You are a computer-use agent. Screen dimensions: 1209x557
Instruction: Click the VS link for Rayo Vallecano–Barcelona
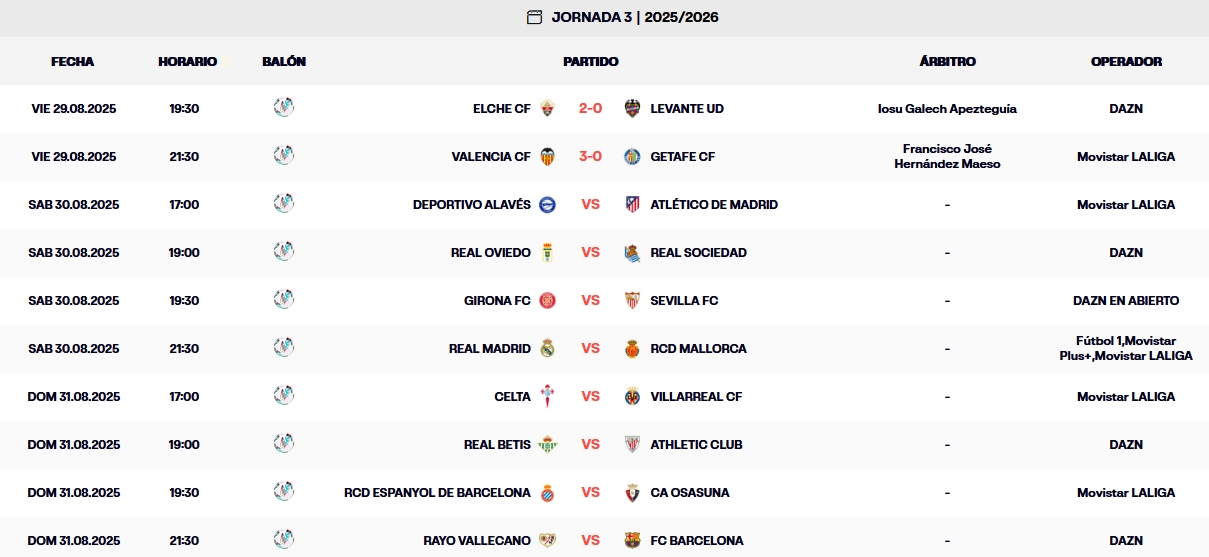click(x=590, y=540)
